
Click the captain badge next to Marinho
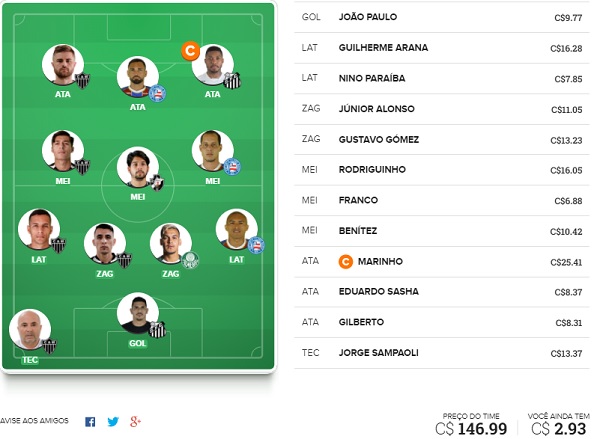346,262
